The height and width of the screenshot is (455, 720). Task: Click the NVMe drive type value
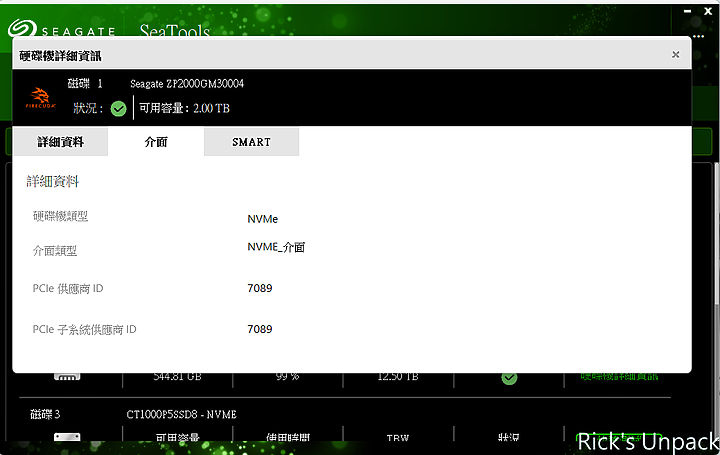263,219
